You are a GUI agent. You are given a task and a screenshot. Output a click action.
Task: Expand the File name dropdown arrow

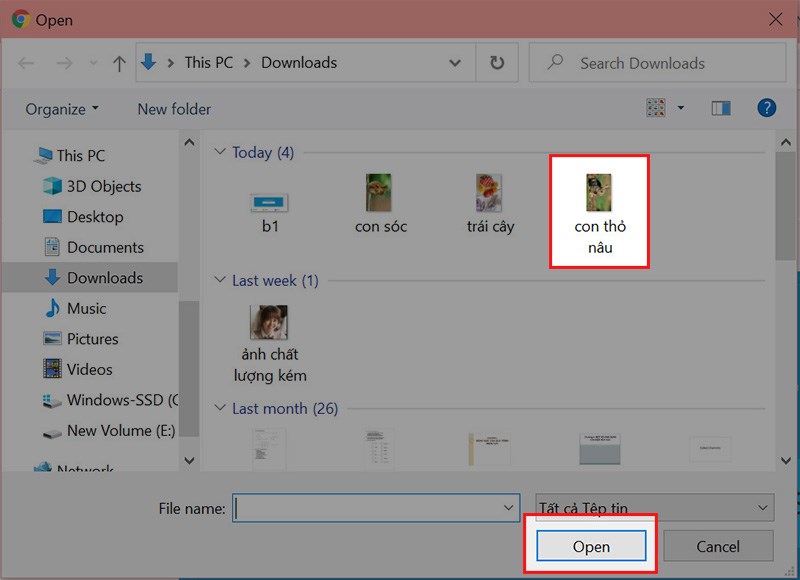[x=509, y=508]
